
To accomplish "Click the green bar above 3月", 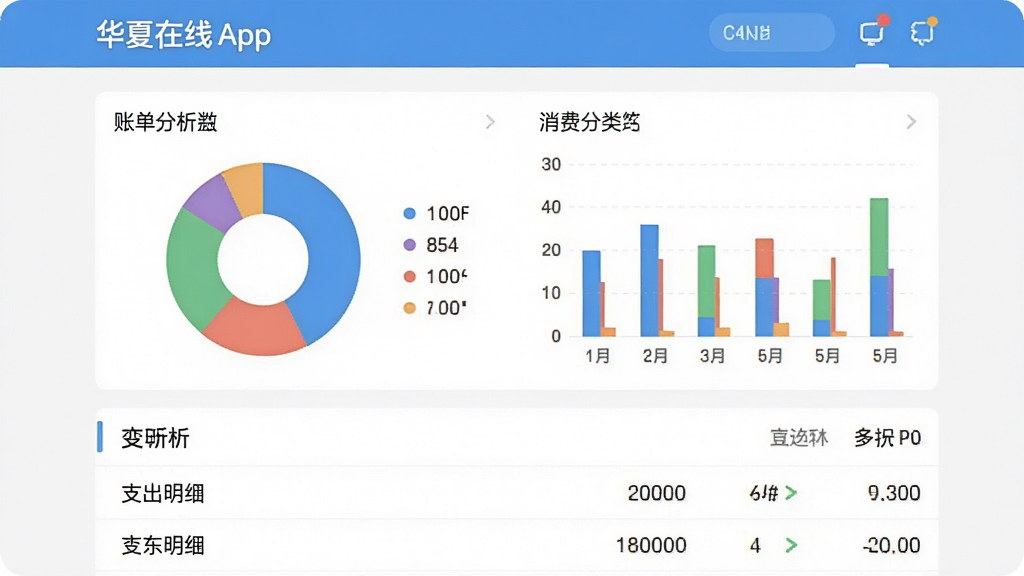I will [x=706, y=281].
